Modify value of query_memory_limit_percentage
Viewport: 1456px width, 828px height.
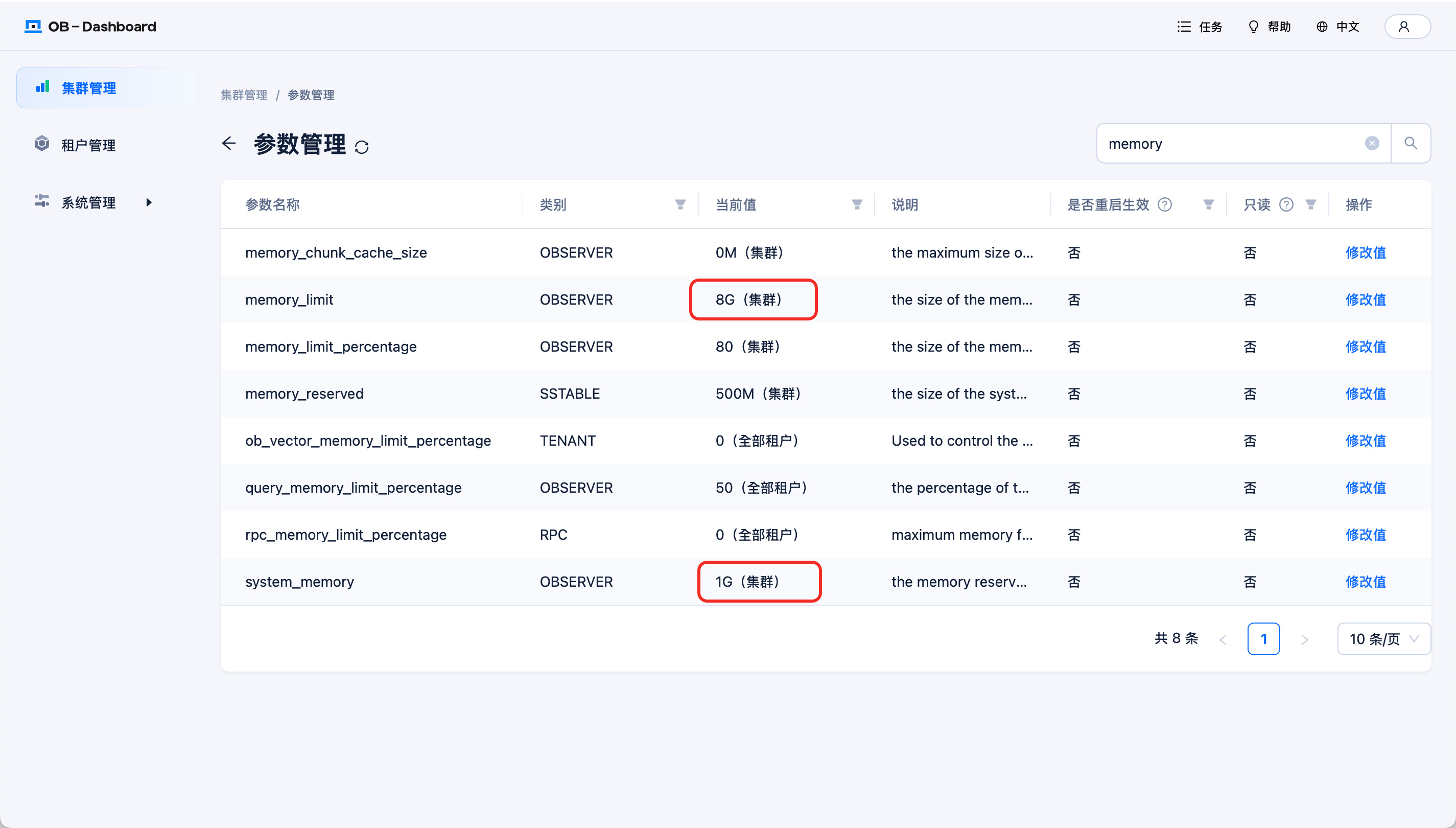tap(1366, 488)
